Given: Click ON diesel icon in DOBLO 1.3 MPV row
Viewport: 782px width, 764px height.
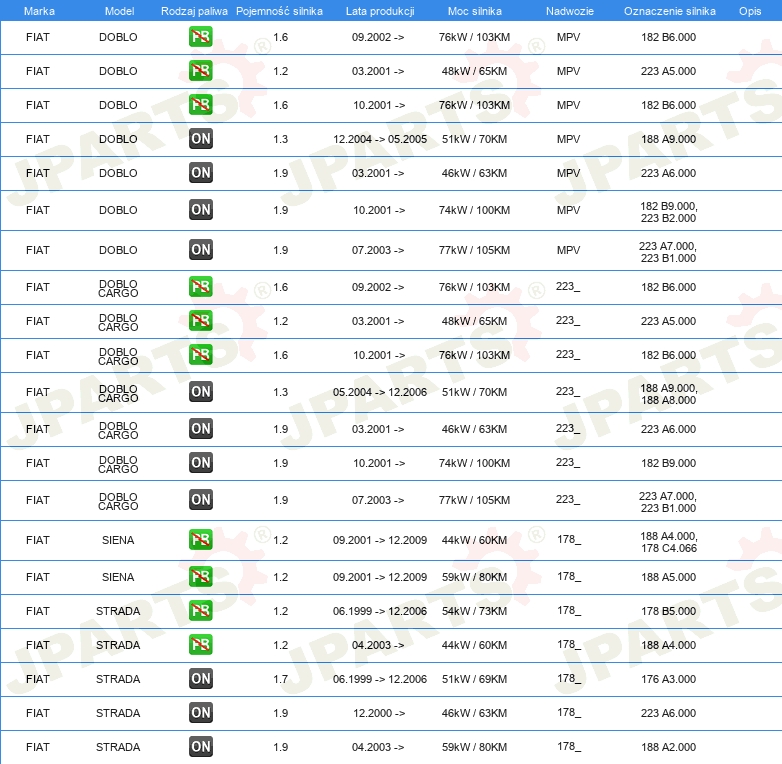Looking at the screenshot, I should pos(200,139).
